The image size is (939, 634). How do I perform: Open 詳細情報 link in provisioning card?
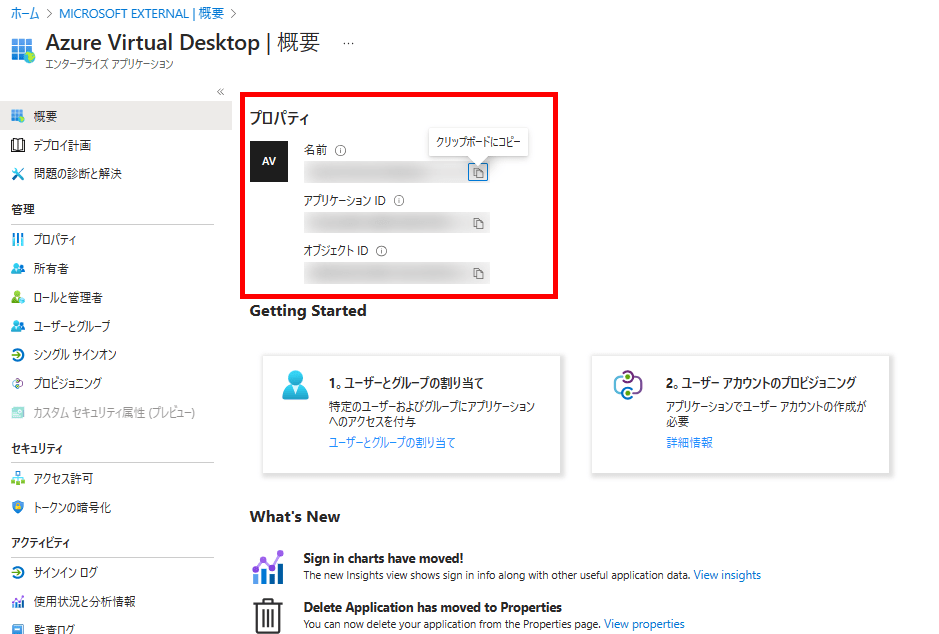click(x=689, y=442)
